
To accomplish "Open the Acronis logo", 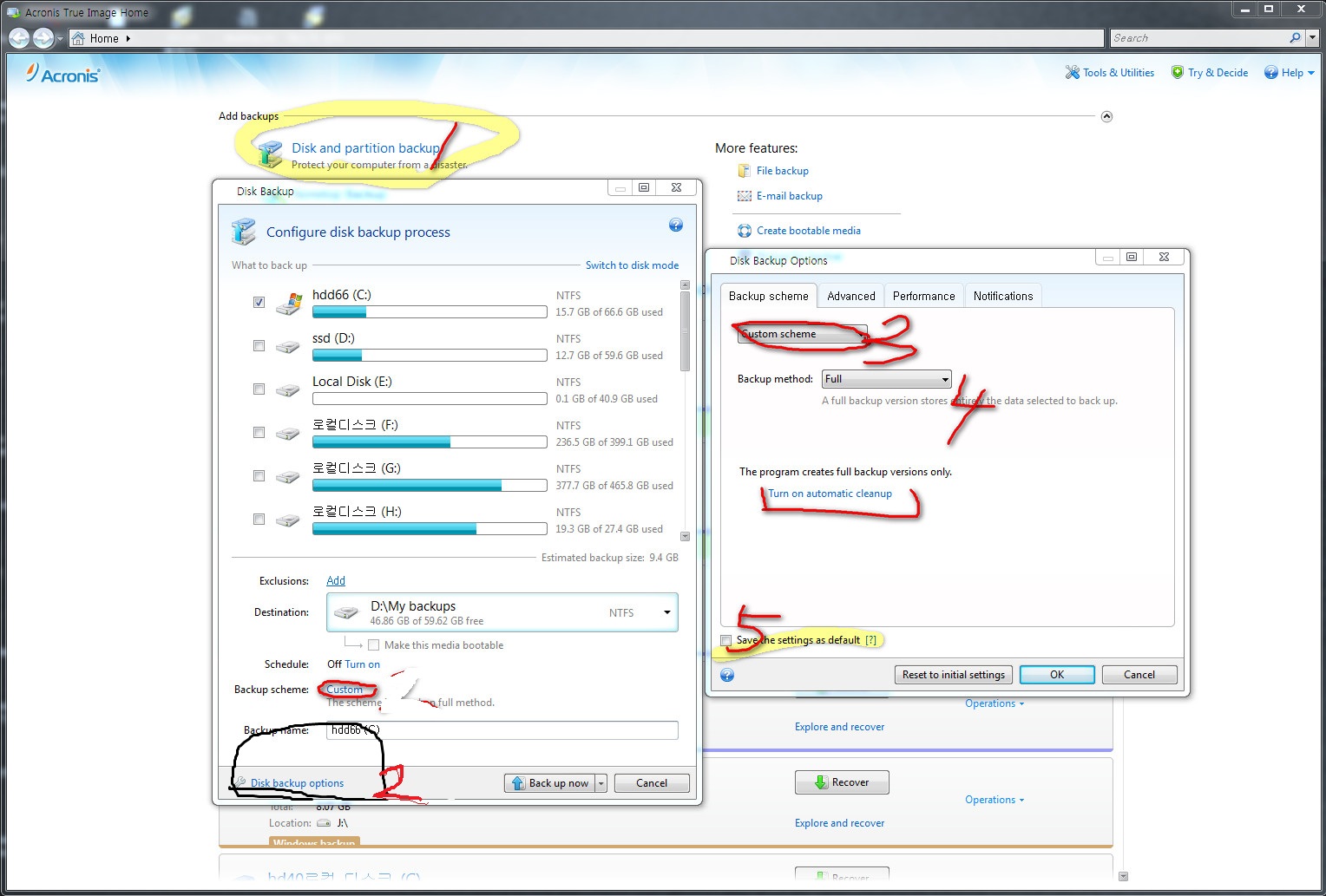I will click(62, 74).
